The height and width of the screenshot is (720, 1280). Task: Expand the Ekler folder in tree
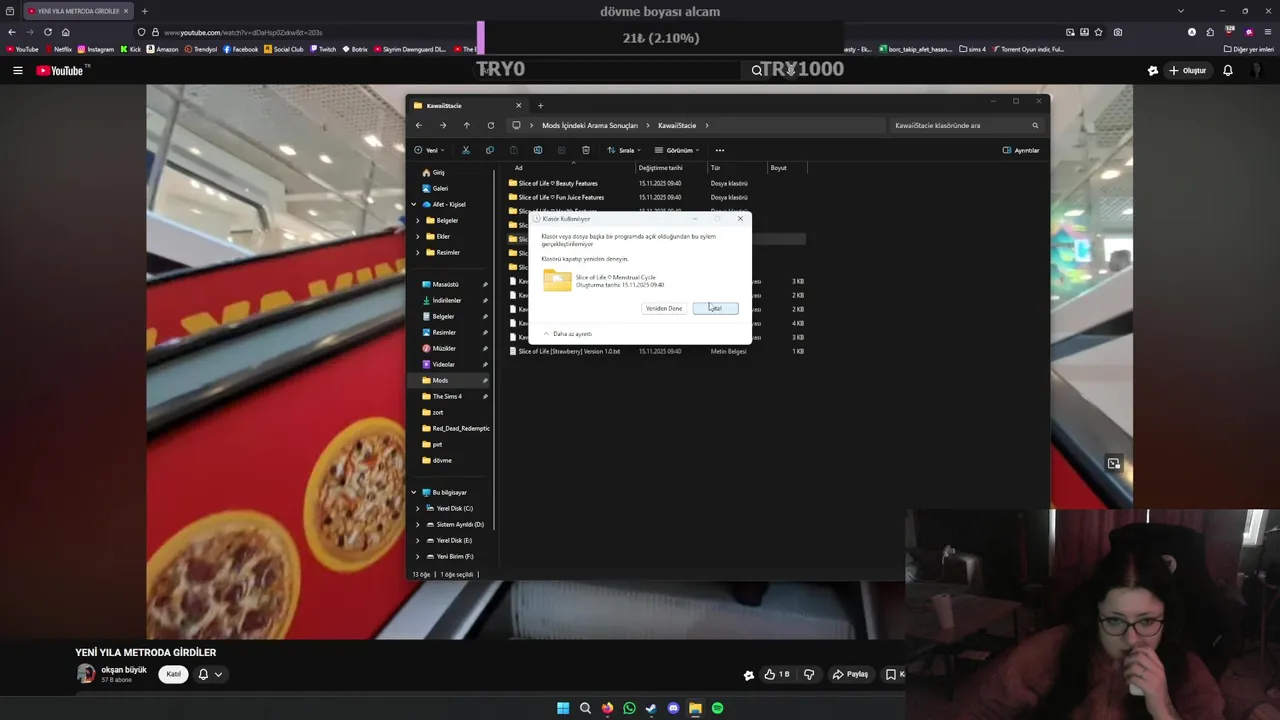(418, 236)
